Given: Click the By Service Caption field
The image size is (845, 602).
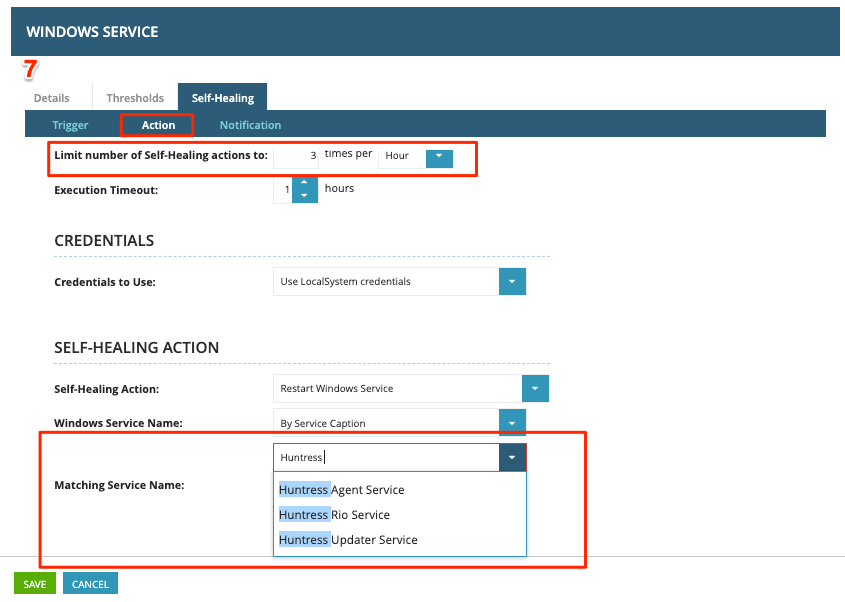Looking at the screenshot, I should pyautogui.click(x=386, y=423).
